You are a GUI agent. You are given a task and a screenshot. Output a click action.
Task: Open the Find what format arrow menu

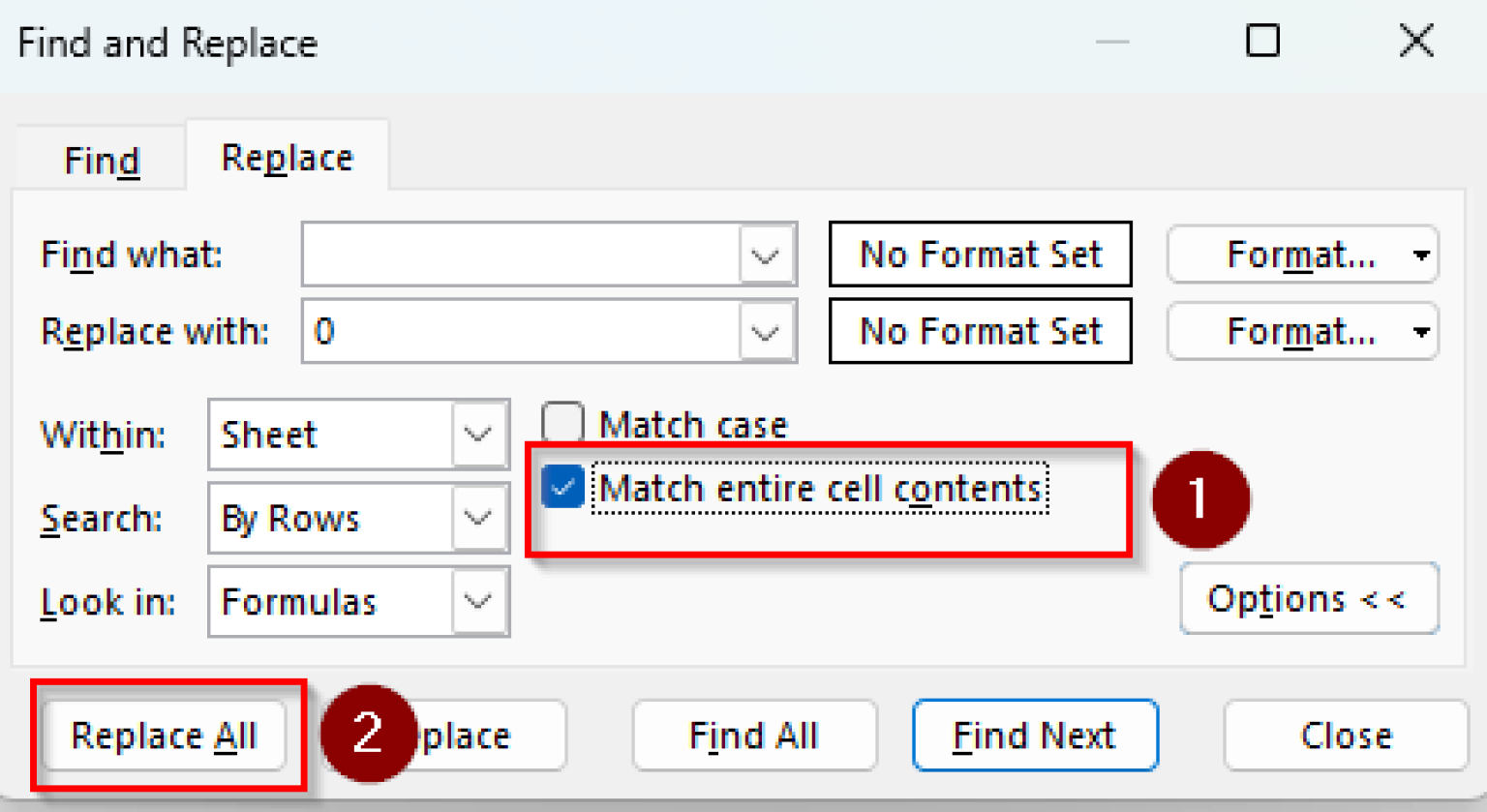pos(1421,256)
